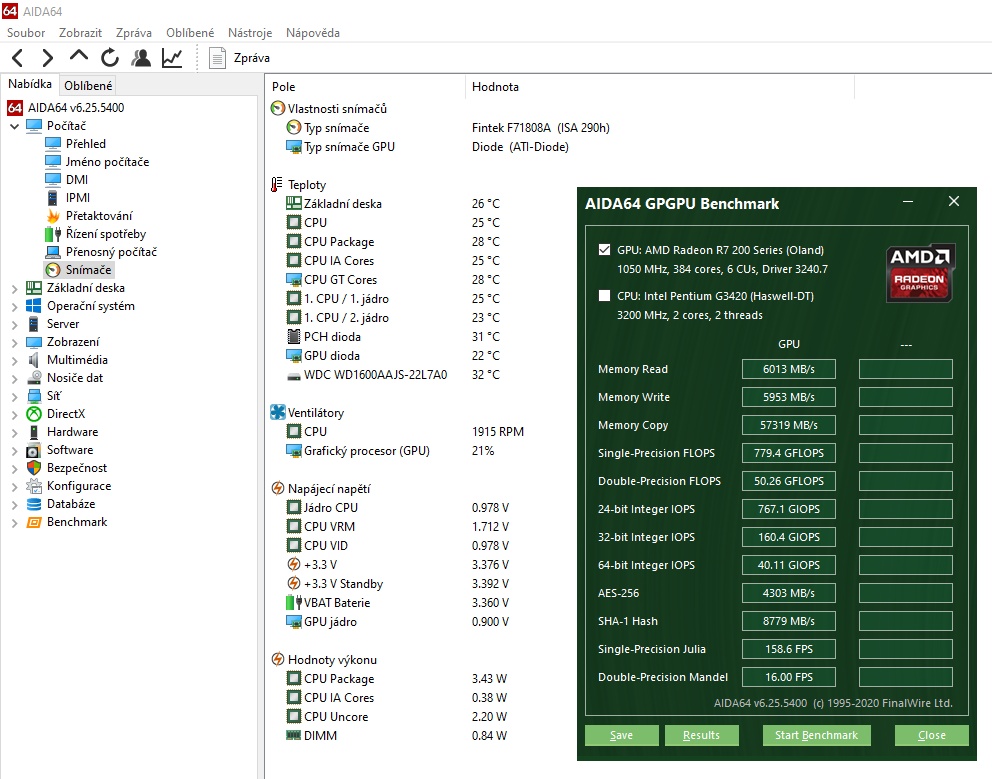Click the back navigation arrow in toolbar

pos(18,58)
